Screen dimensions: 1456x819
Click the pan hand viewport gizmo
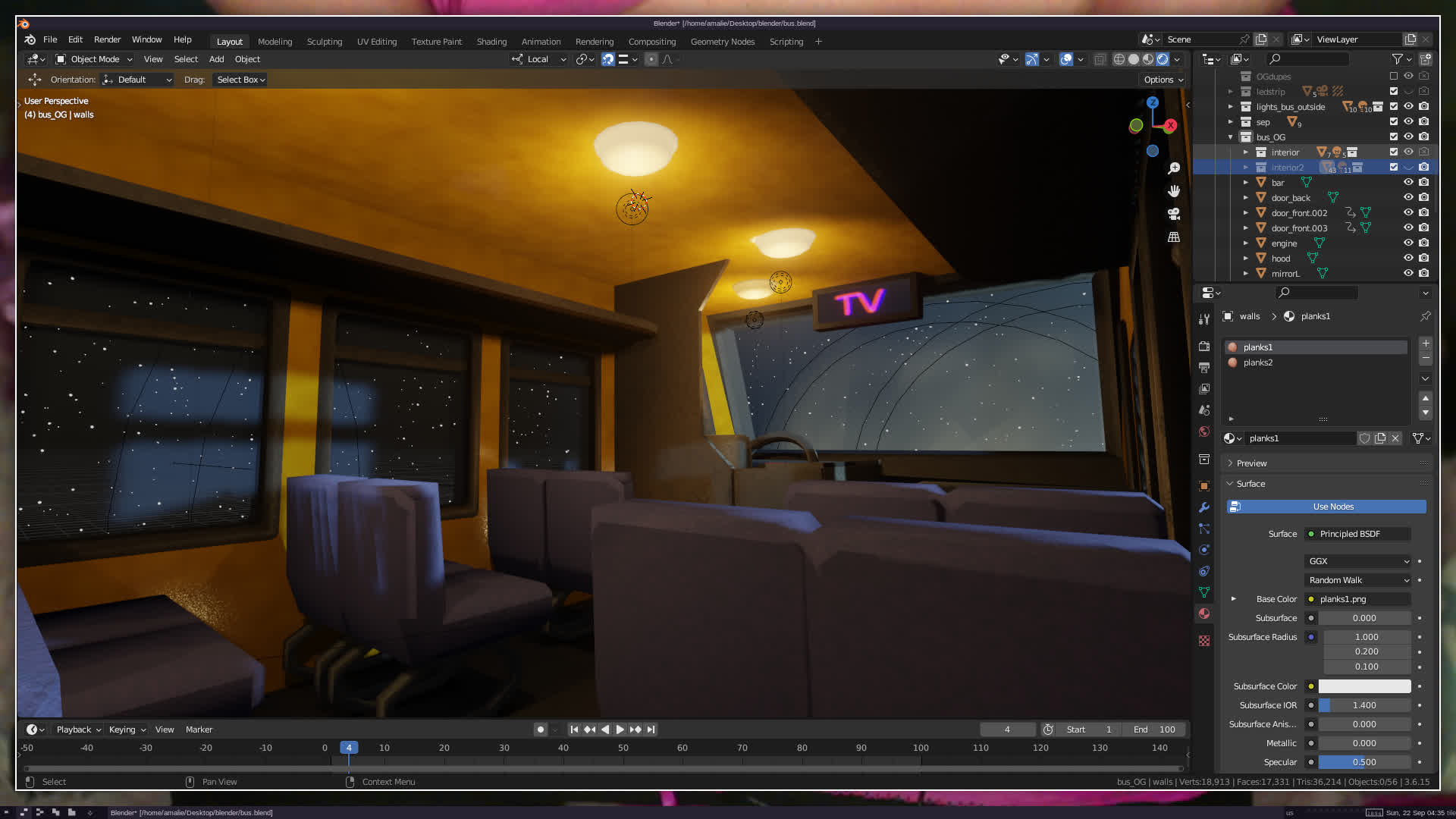point(1174,191)
